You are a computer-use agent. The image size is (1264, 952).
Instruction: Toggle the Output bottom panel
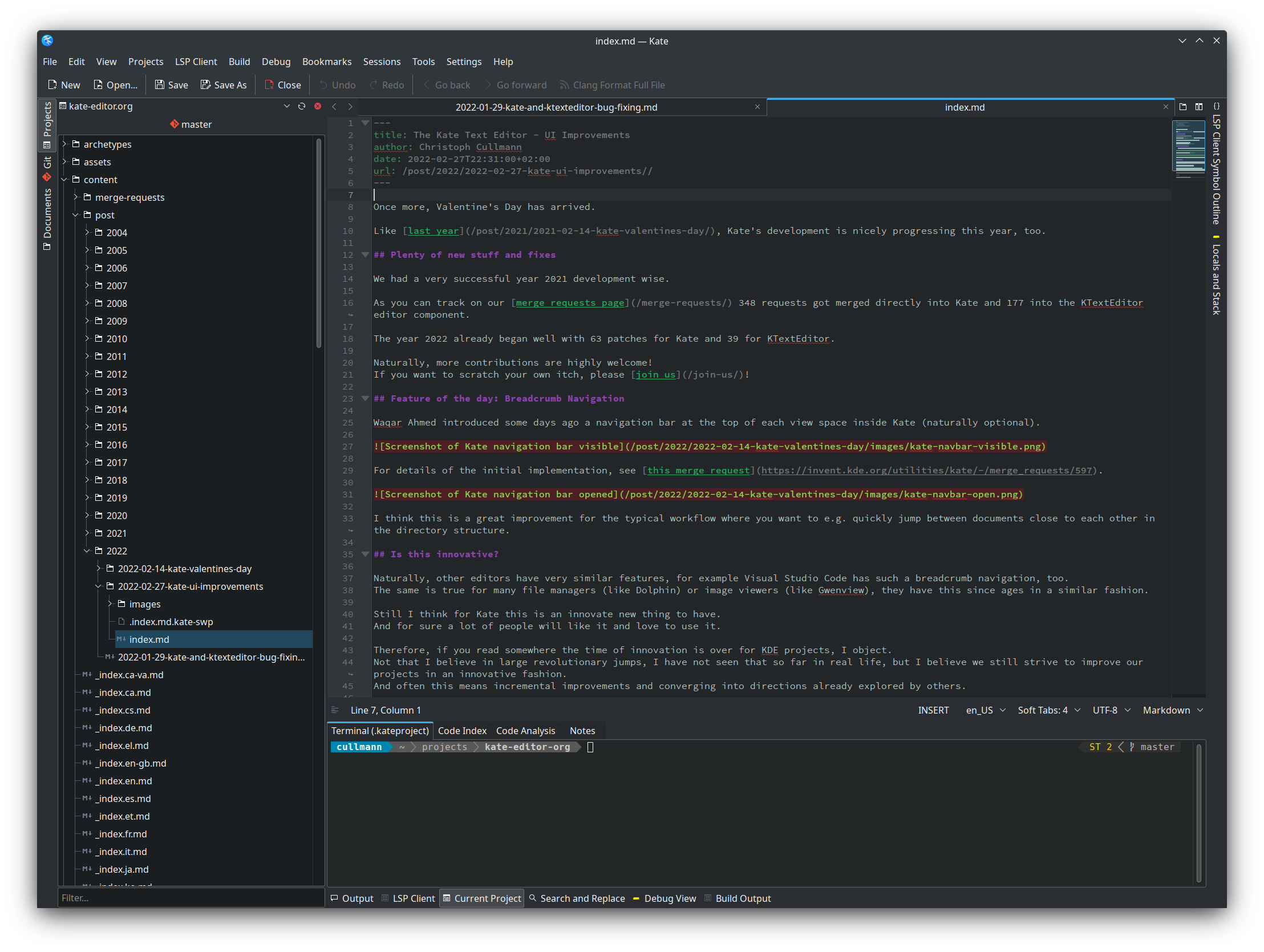click(x=352, y=898)
